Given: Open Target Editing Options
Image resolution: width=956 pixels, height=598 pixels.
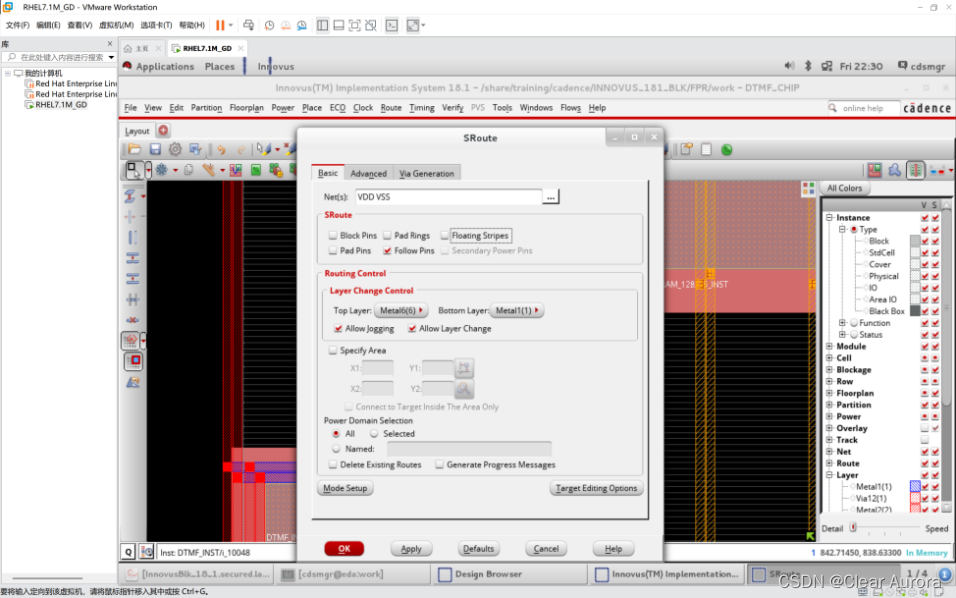Looking at the screenshot, I should pos(596,488).
